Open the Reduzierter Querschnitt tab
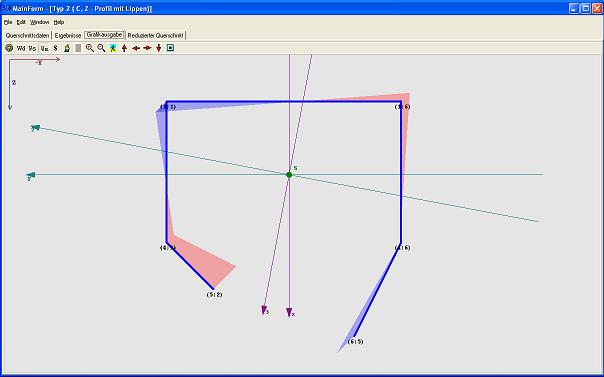 [155, 35]
